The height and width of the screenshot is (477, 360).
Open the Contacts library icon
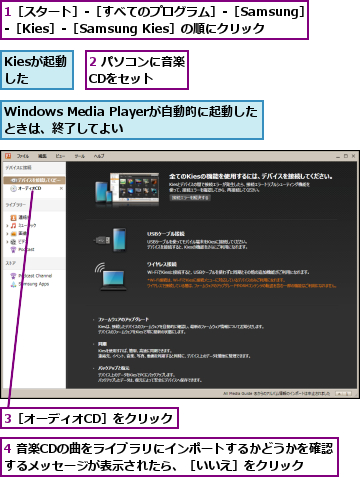(13, 218)
